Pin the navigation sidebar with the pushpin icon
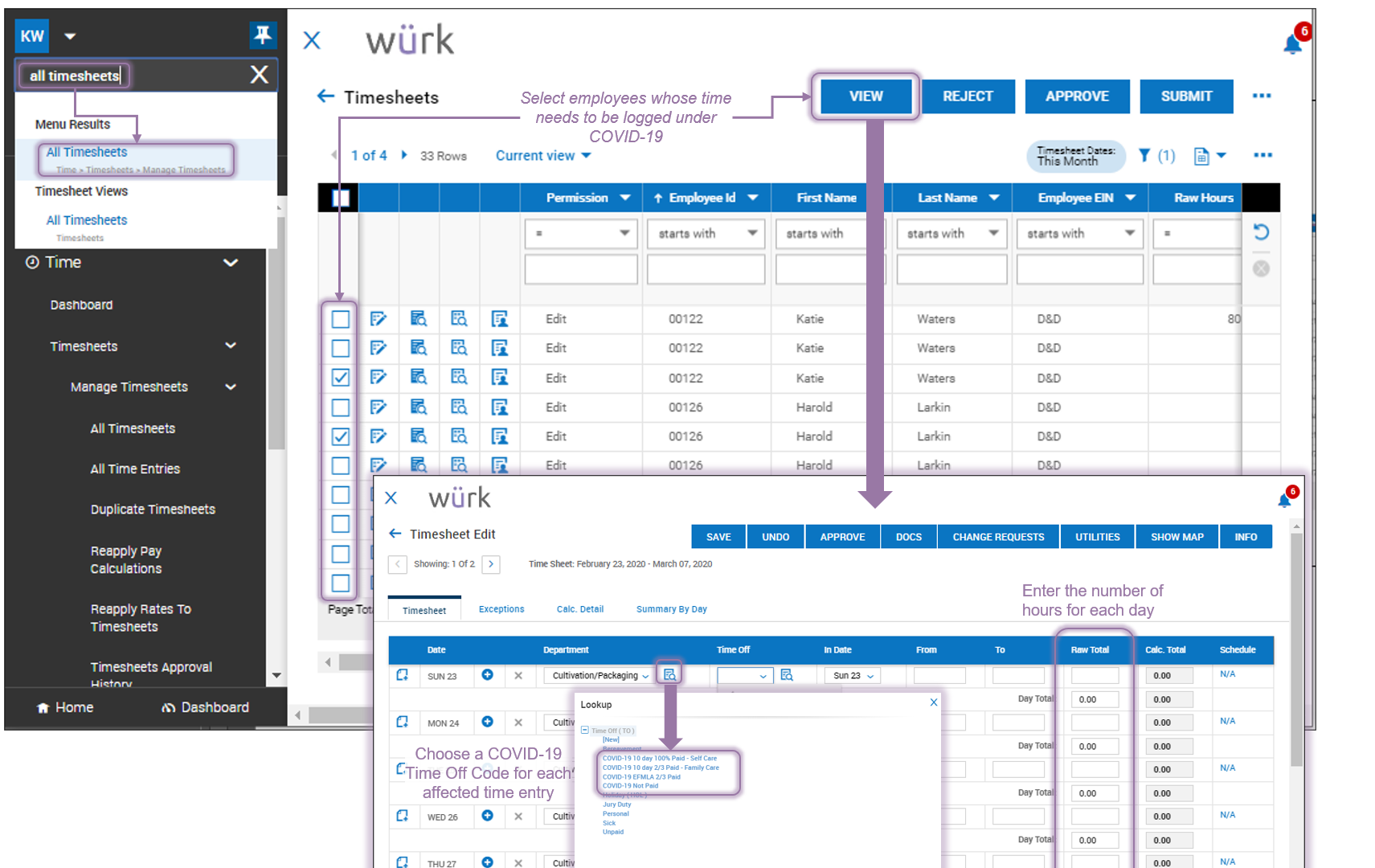Viewport: 1375px width, 868px height. point(262,35)
